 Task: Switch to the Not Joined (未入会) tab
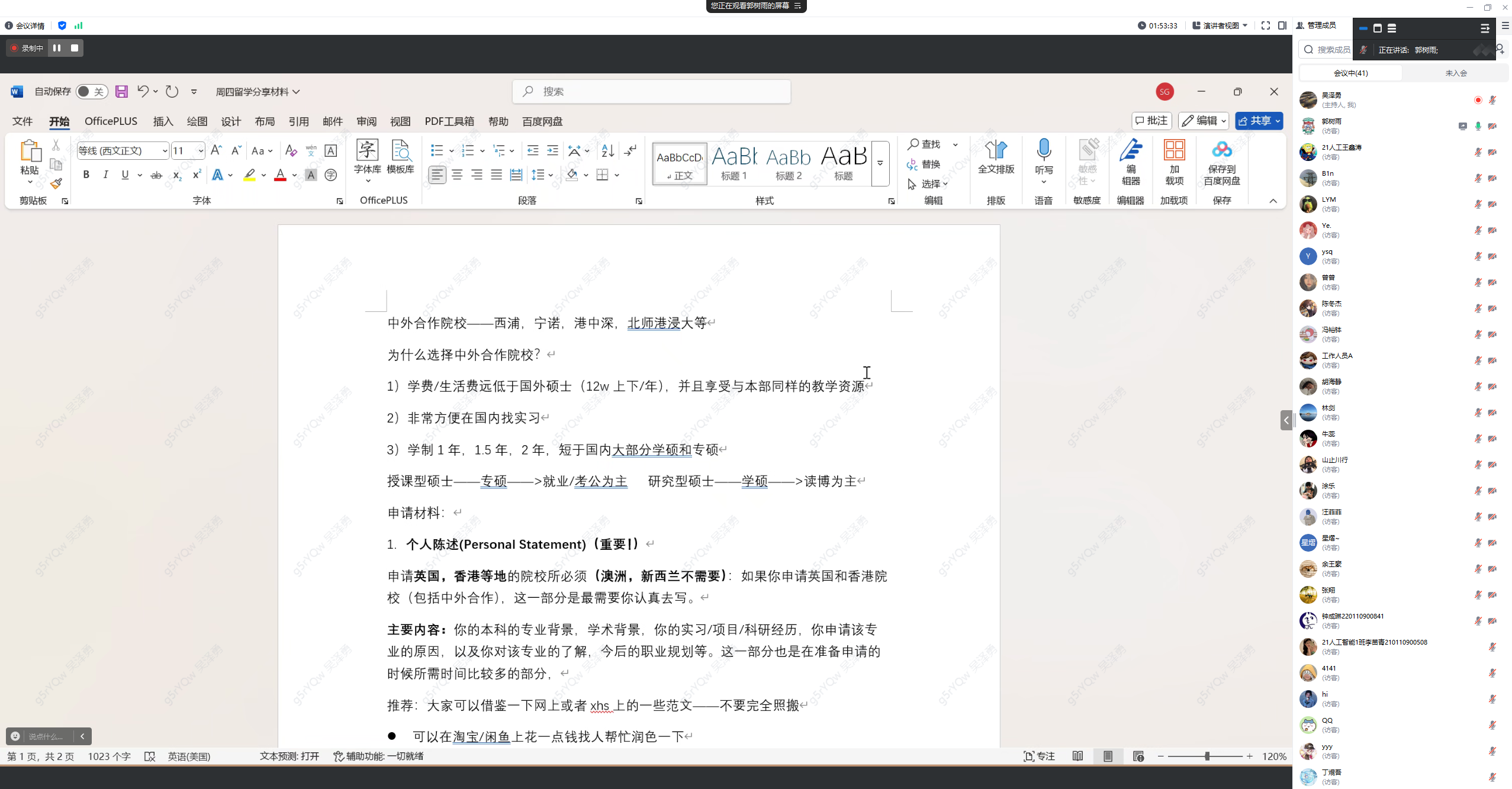point(1456,73)
